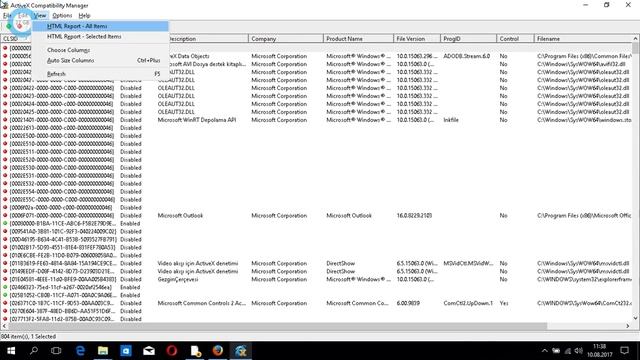Click the vertical scrollbar up arrow
Image resolution: width=640 pixels, height=360 pixels.
(x=636, y=39)
